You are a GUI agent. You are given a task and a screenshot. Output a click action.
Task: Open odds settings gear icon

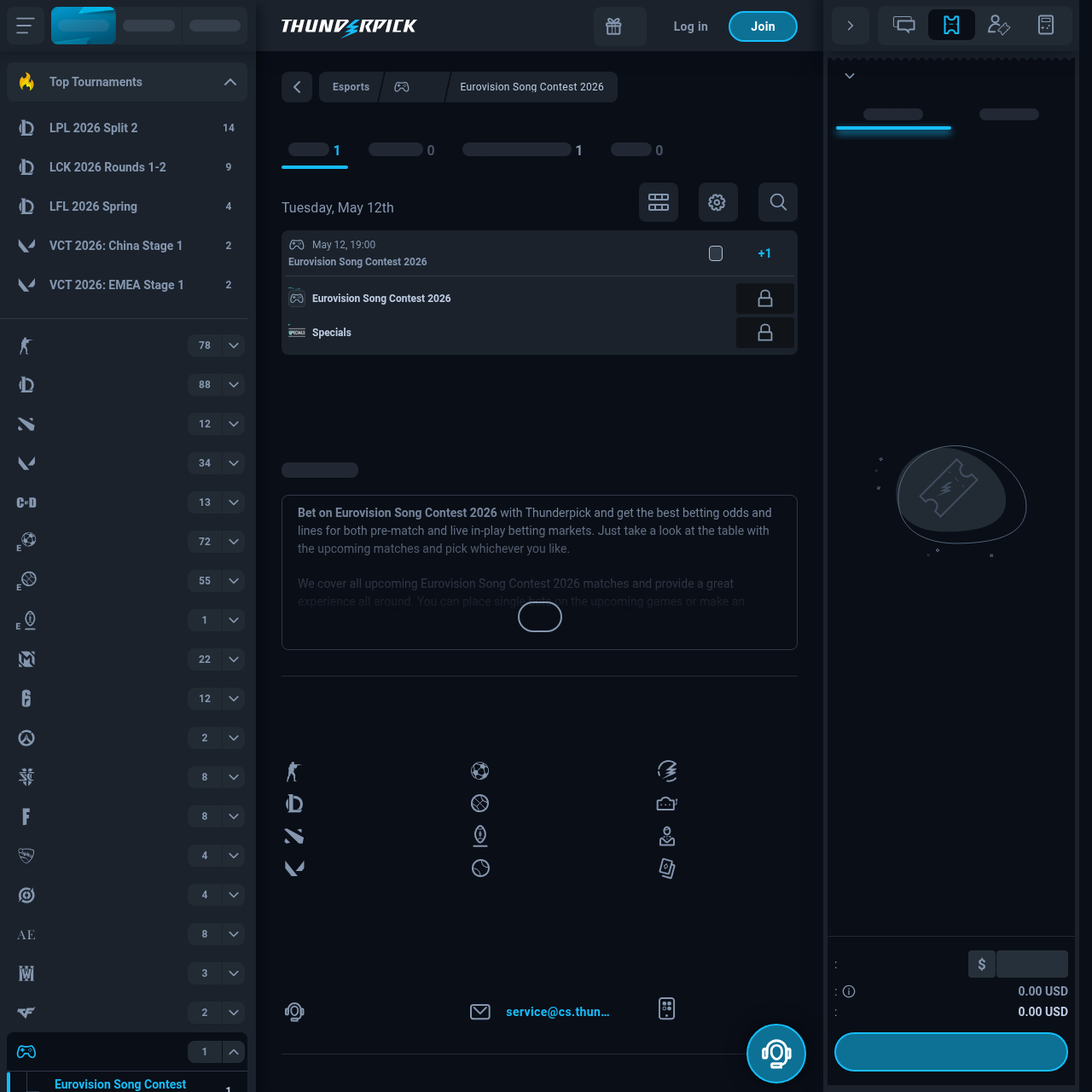tap(717, 202)
